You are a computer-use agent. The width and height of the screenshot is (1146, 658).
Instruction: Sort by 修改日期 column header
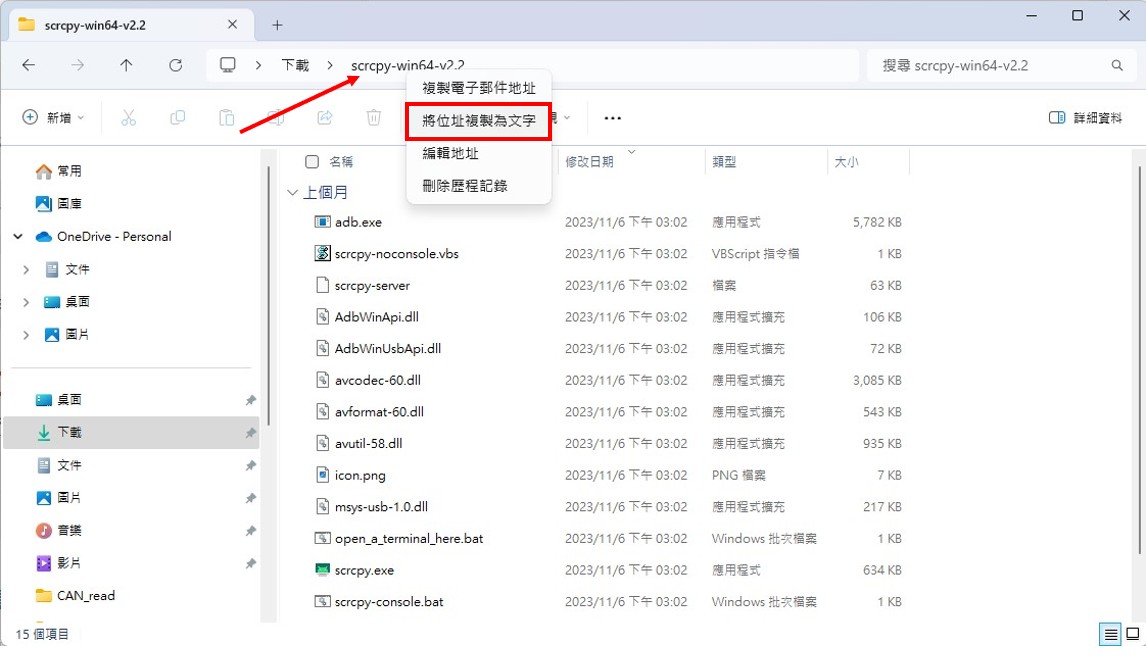589,162
